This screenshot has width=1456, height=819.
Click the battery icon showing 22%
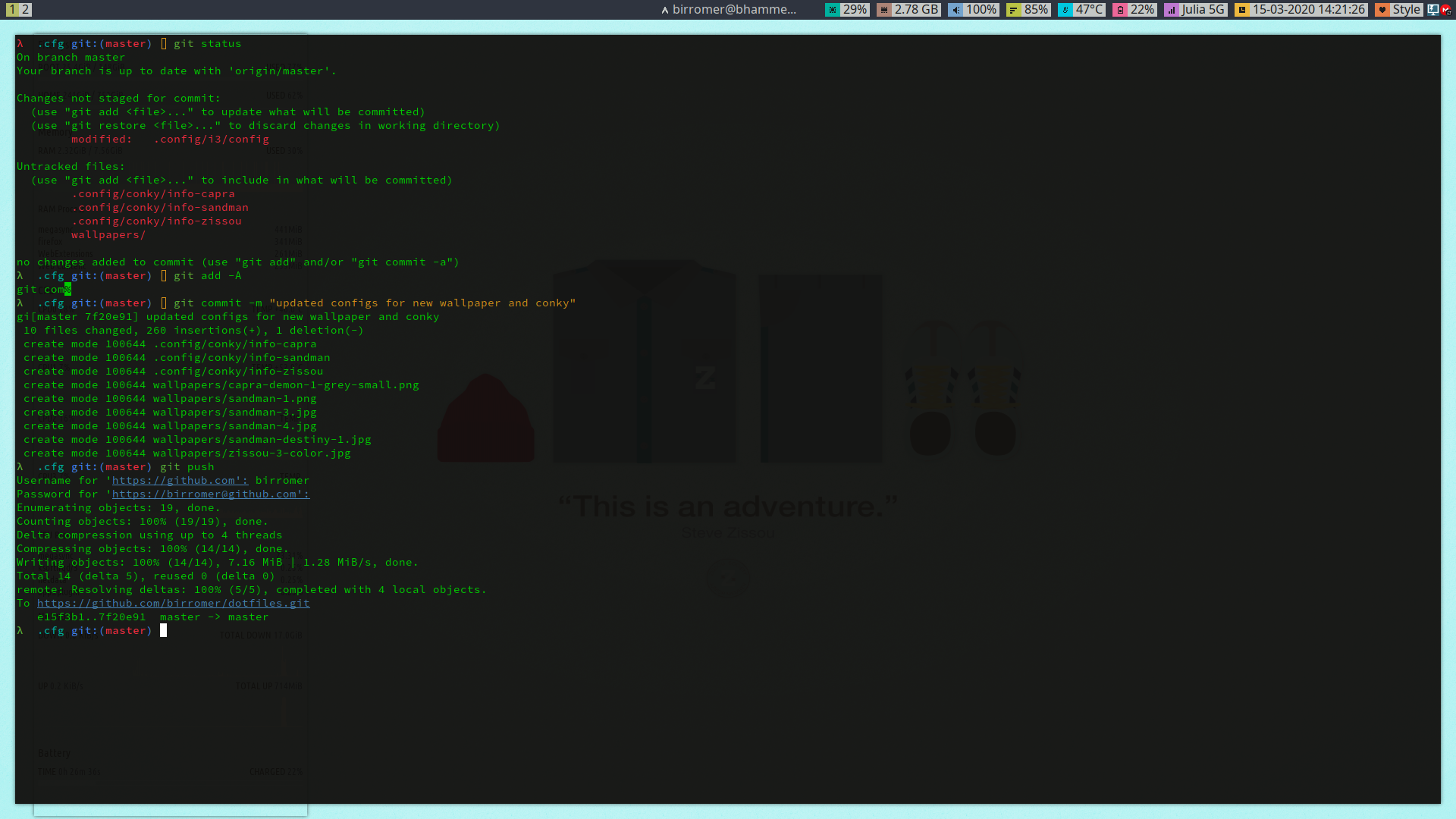[x=1119, y=10]
